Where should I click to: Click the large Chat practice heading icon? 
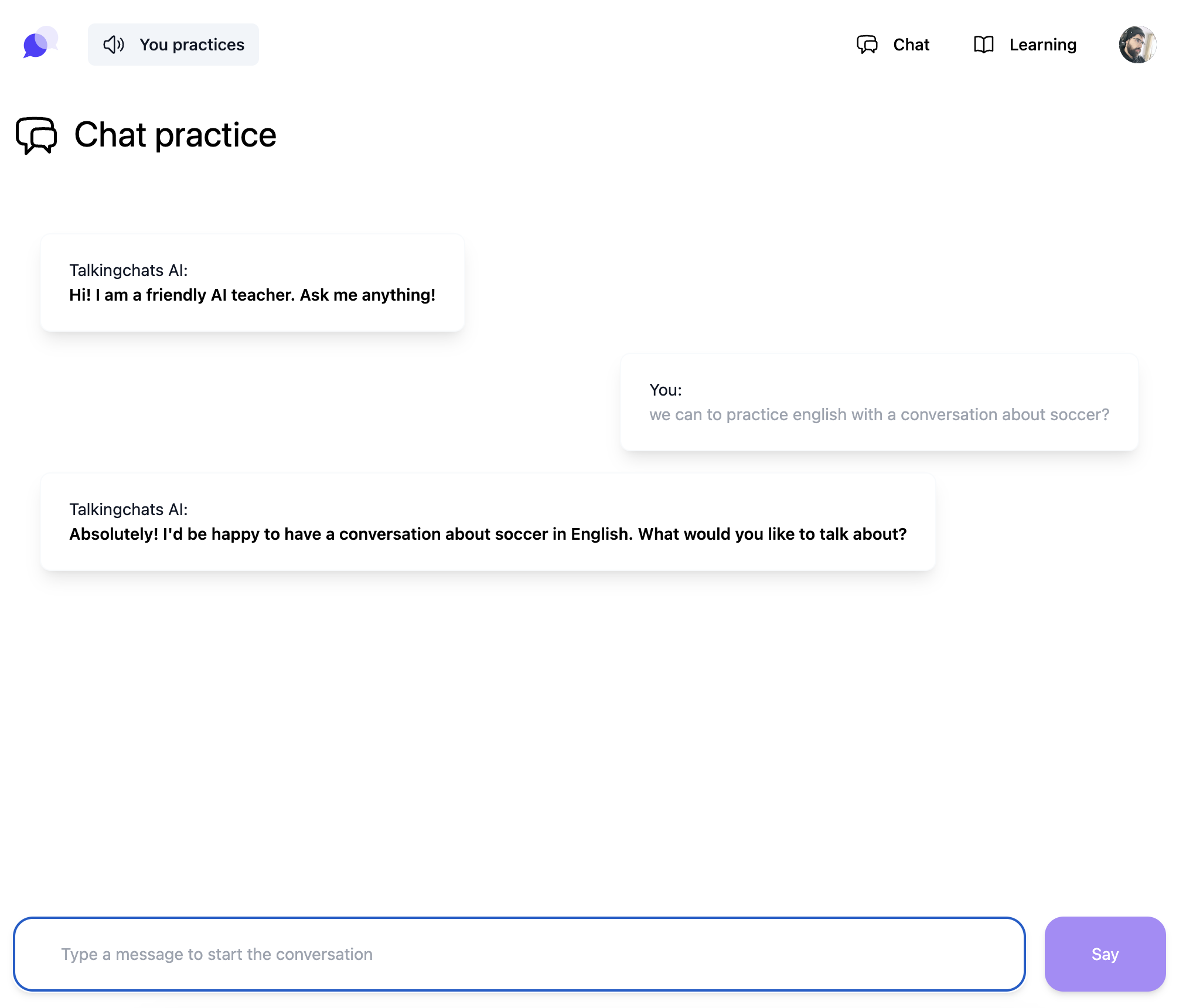coord(36,135)
